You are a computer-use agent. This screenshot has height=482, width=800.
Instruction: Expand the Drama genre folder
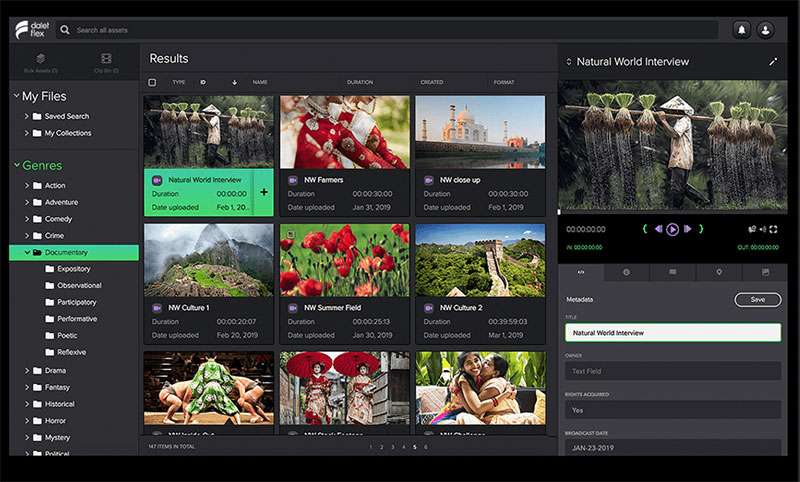point(27,371)
